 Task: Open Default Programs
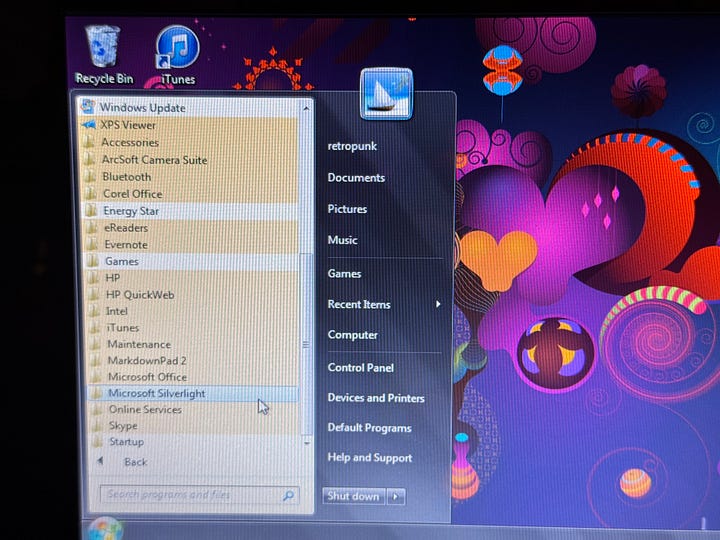click(x=370, y=428)
